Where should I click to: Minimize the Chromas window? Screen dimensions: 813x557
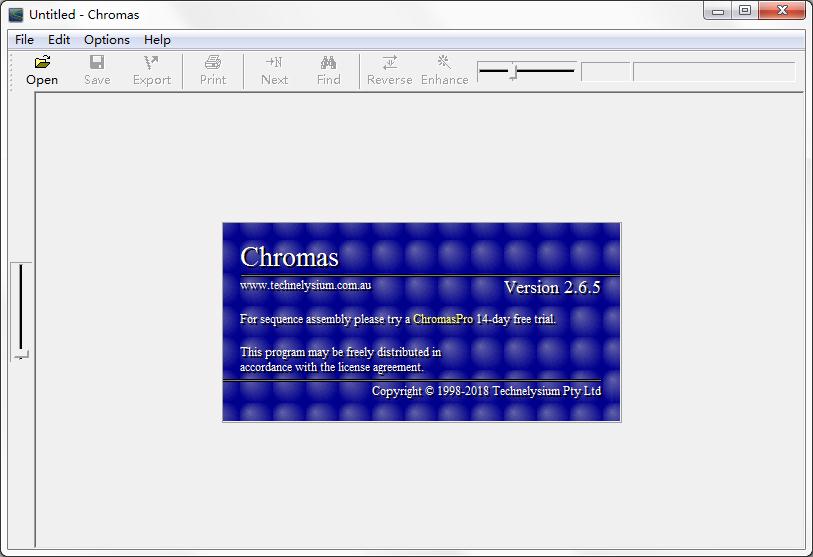pos(718,10)
